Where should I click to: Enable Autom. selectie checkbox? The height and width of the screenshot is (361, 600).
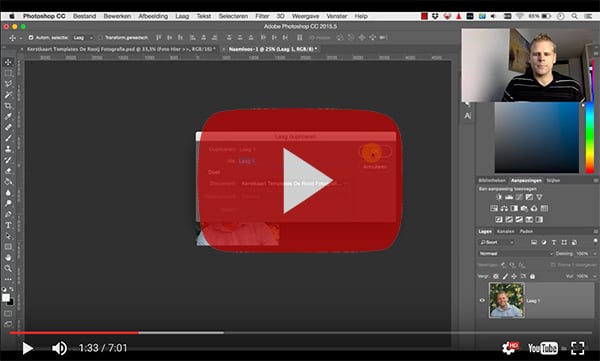coord(31,38)
